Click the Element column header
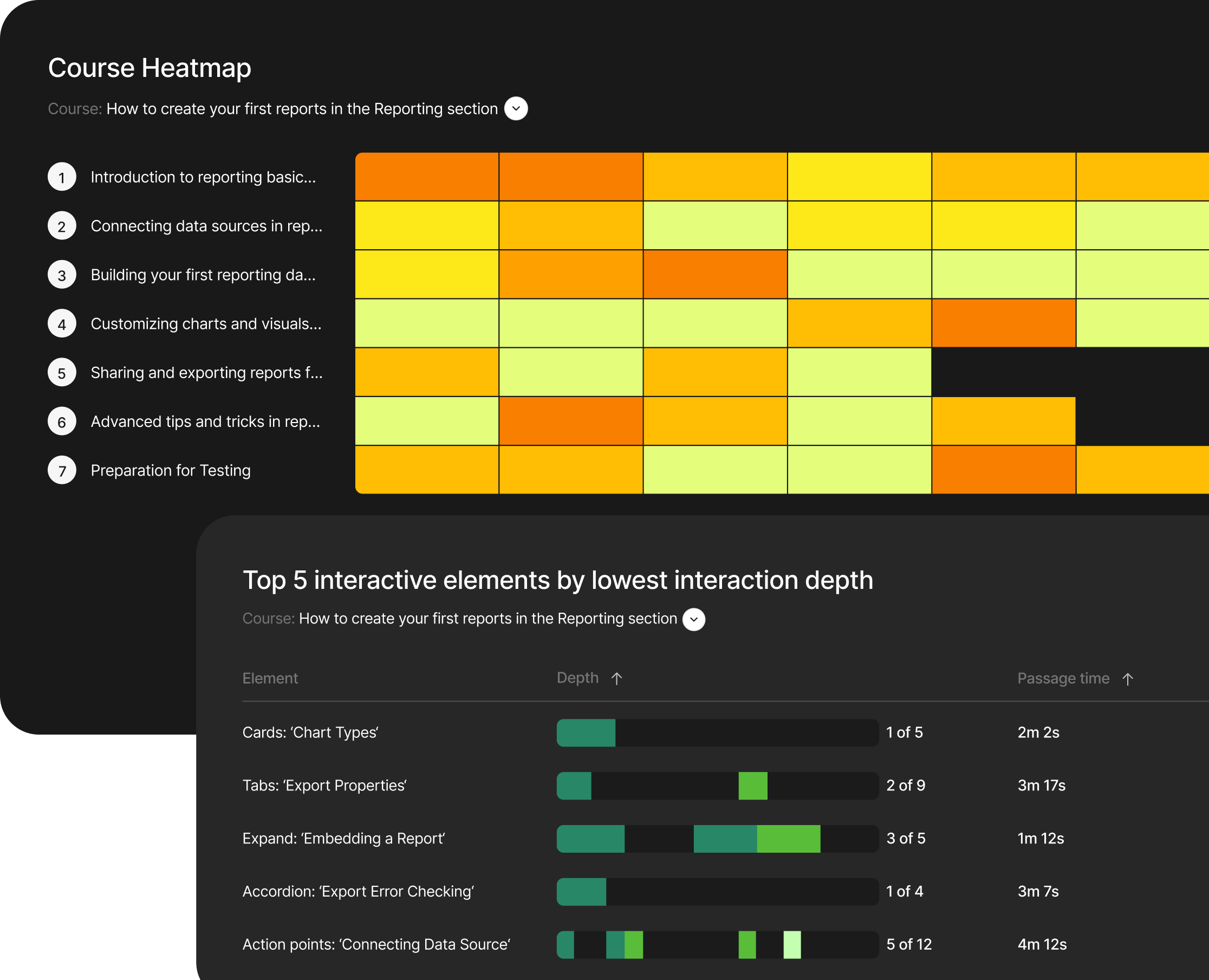The height and width of the screenshot is (980, 1209). pyautogui.click(x=270, y=678)
